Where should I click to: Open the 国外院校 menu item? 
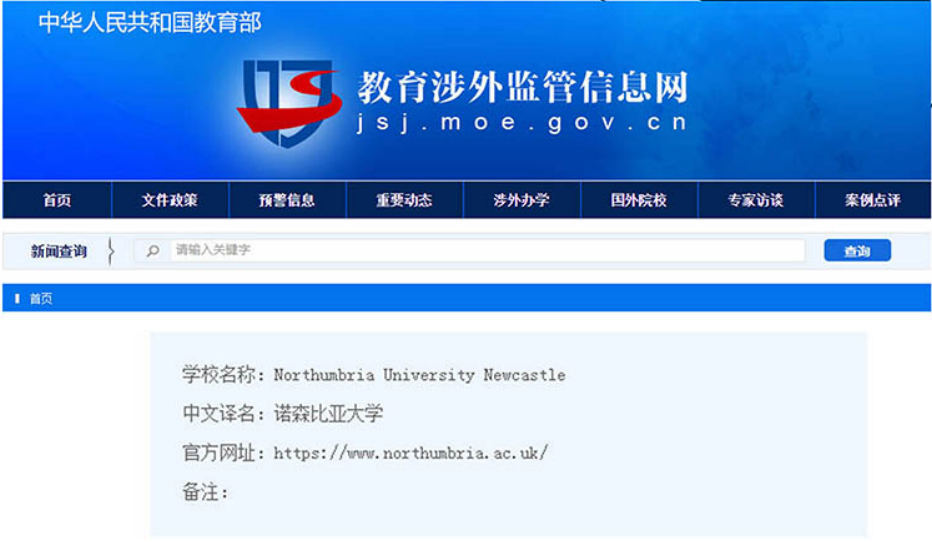point(639,200)
